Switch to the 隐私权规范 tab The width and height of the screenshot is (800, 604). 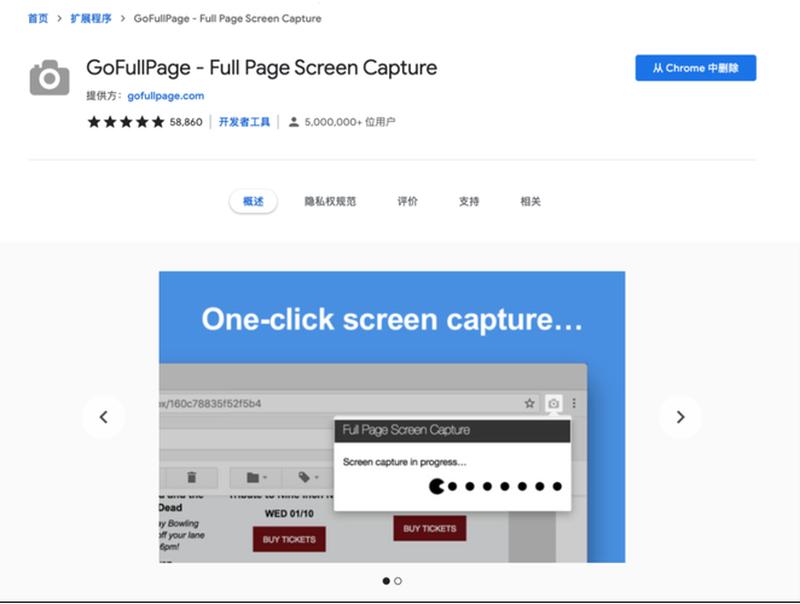point(330,202)
